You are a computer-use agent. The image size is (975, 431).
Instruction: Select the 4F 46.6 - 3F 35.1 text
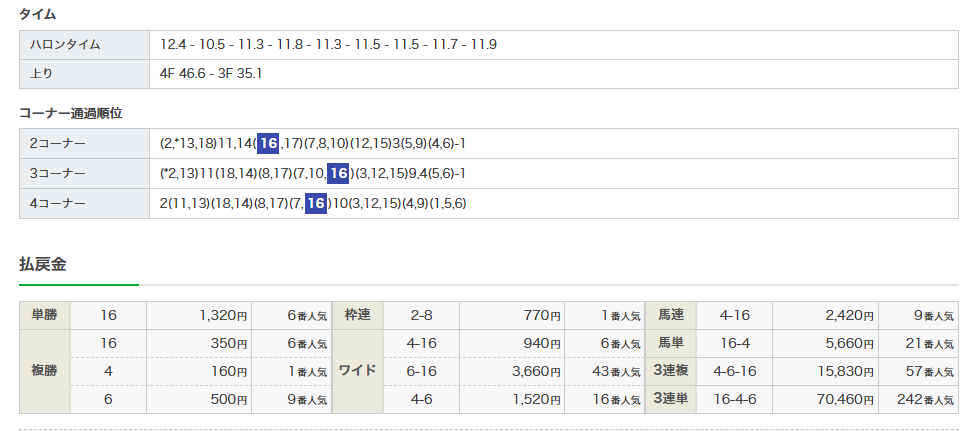tap(211, 74)
